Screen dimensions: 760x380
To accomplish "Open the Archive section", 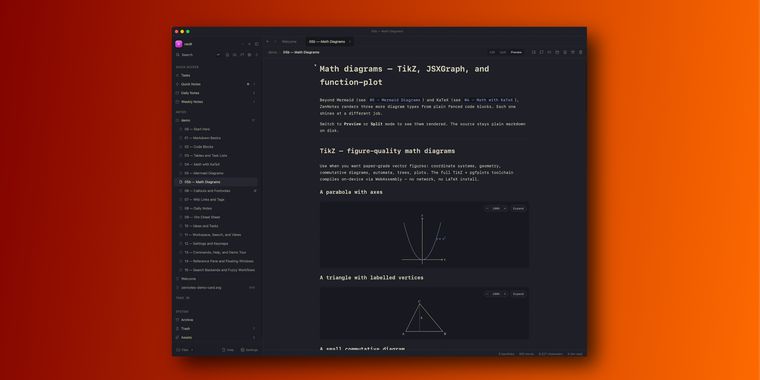I will [216, 320].
